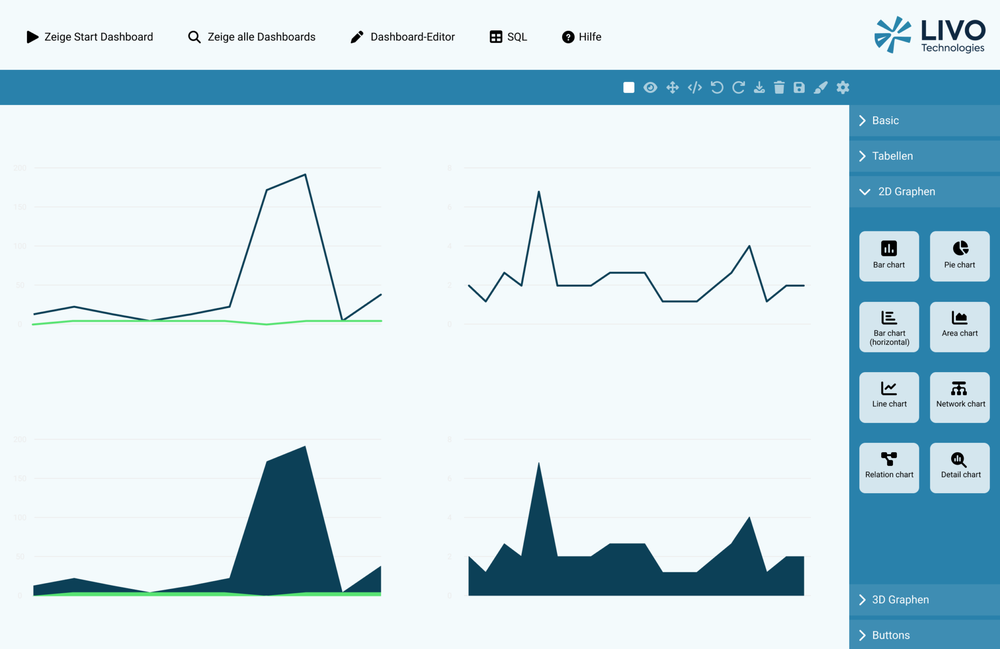
Task: Toggle preview with the eye icon
Action: 650,87
